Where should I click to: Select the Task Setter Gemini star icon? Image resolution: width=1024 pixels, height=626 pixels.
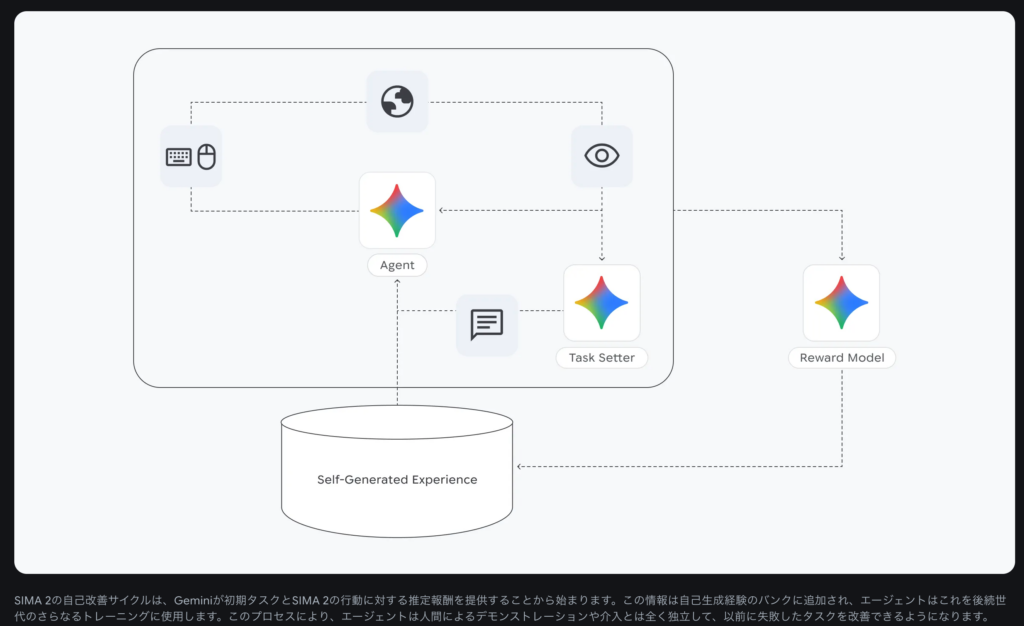click(x=601, y=302)
